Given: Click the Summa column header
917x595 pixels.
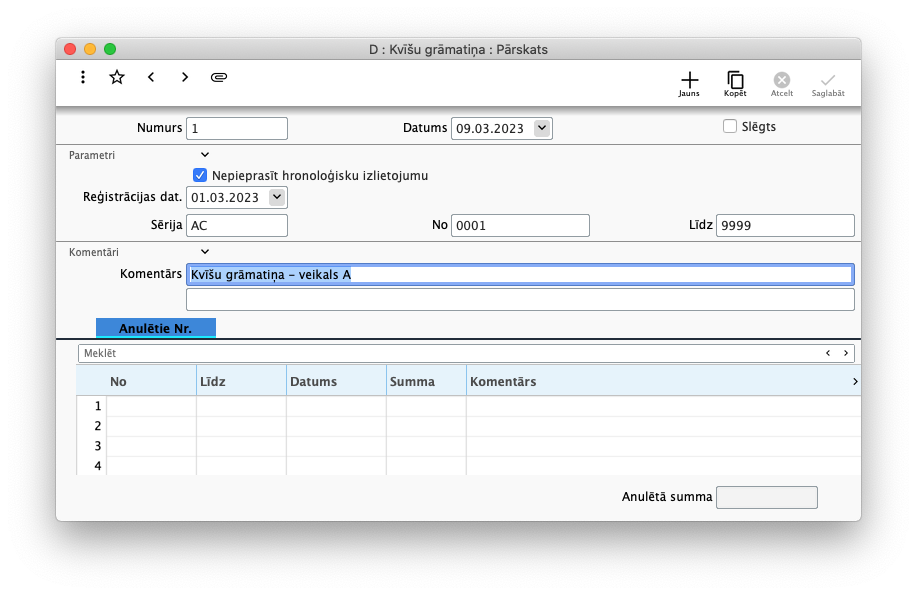Looking at the screenshot, I should tap(426, 381).
